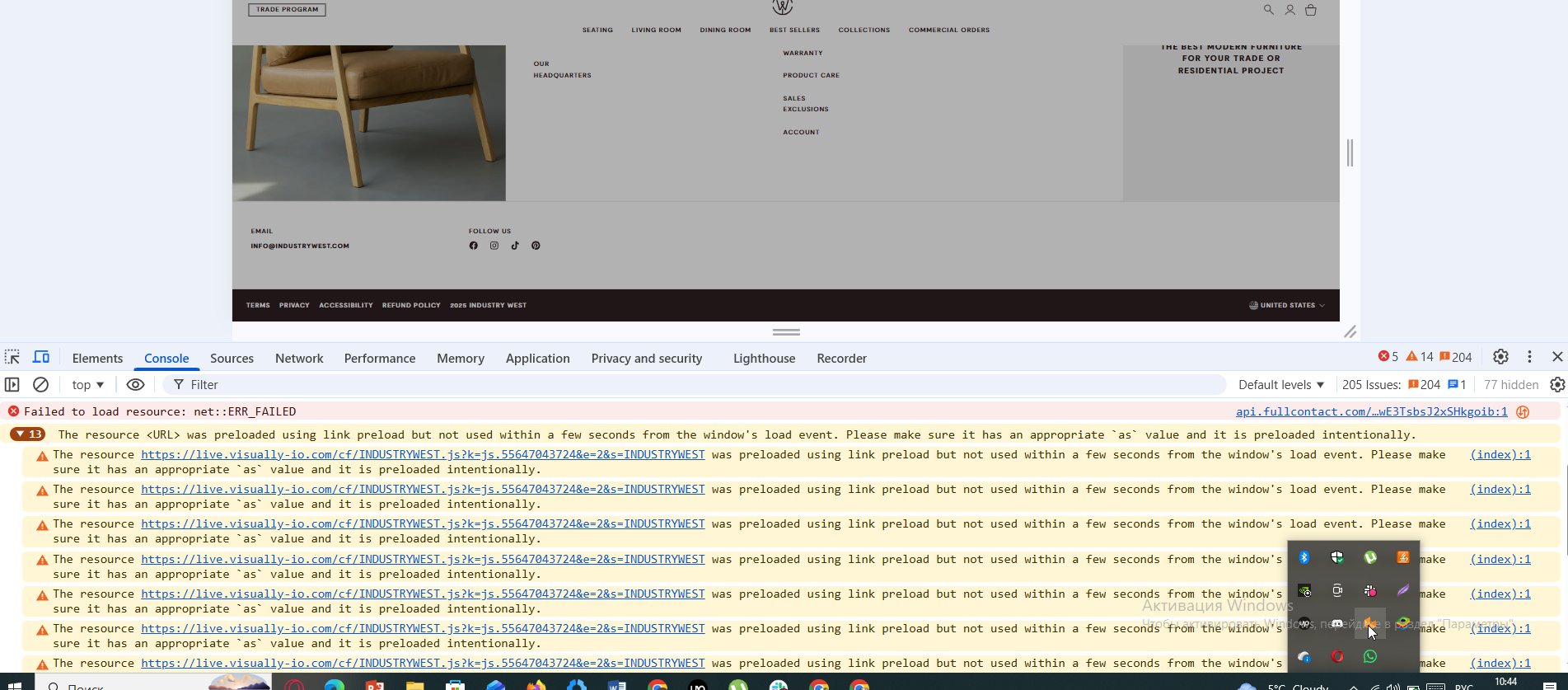Open the OneDrive cloud tray icon
The image size is (1568, 690).
(x=1304, y=656)
